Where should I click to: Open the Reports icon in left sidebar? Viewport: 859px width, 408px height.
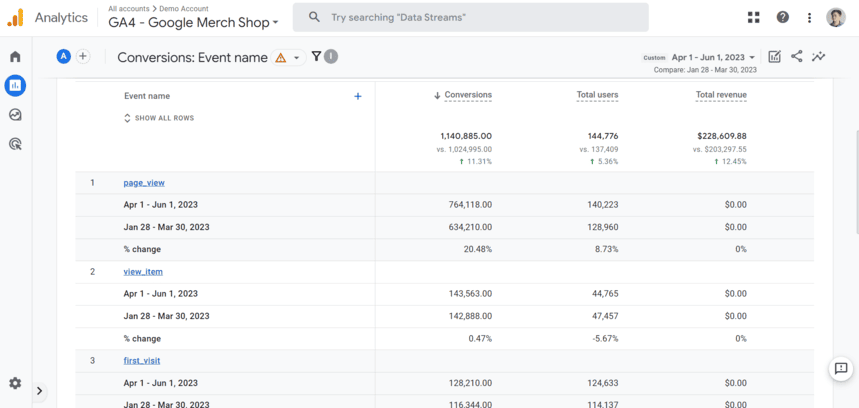[15, 86]
